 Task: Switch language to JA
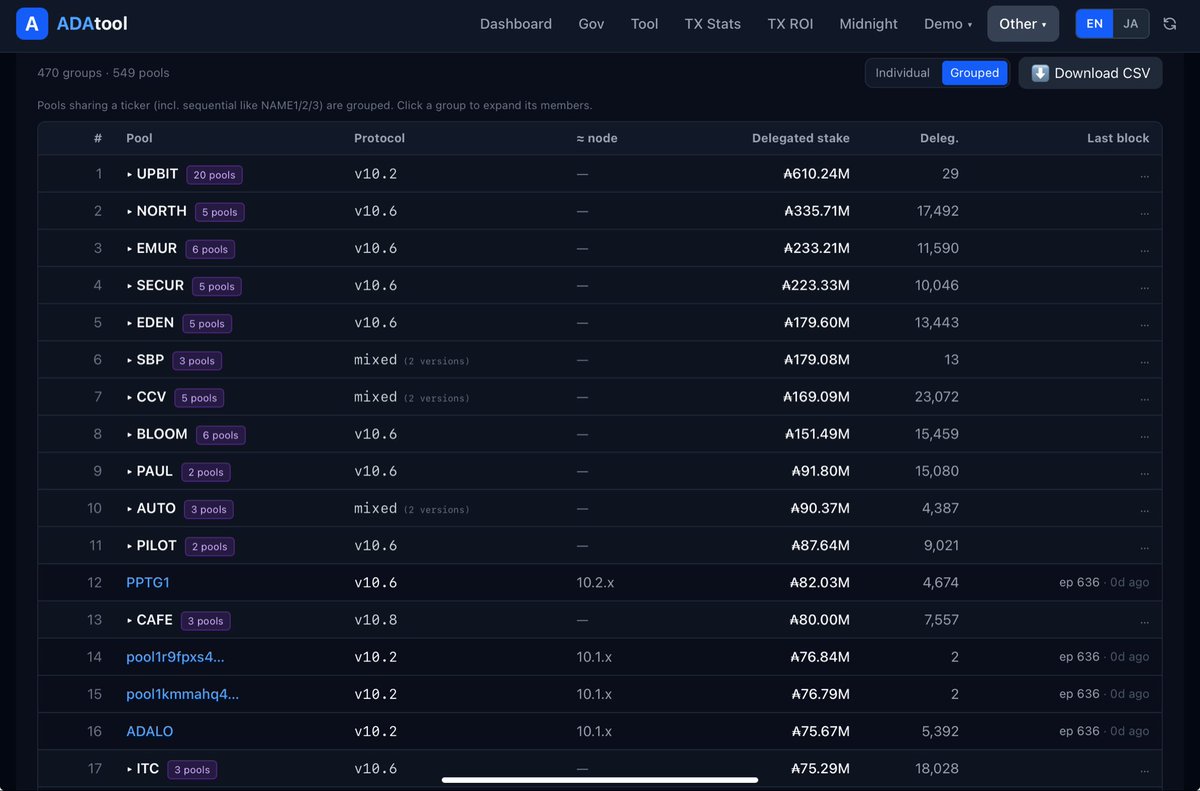1130,23
